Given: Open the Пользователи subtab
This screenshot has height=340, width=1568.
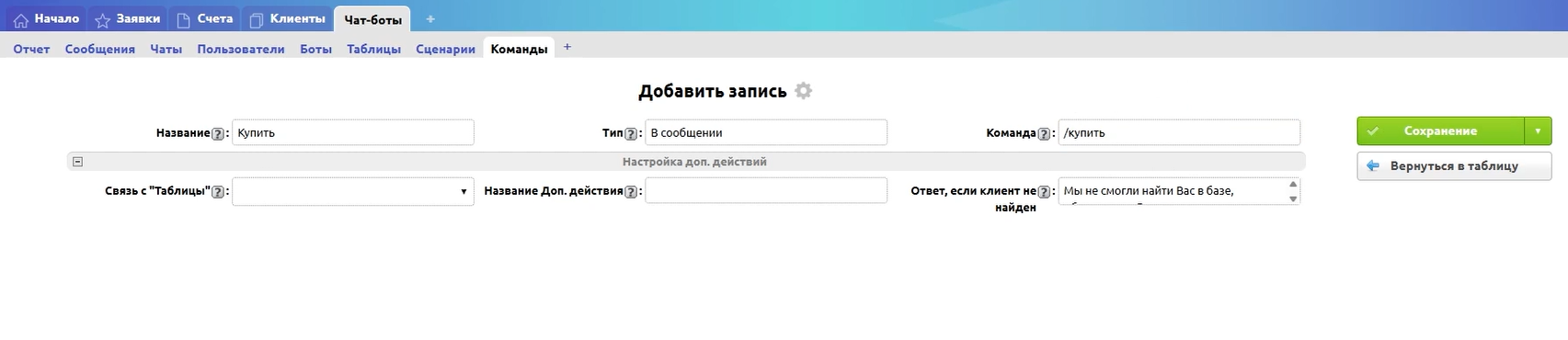Looking at the screenshot, I should [241, 49].
